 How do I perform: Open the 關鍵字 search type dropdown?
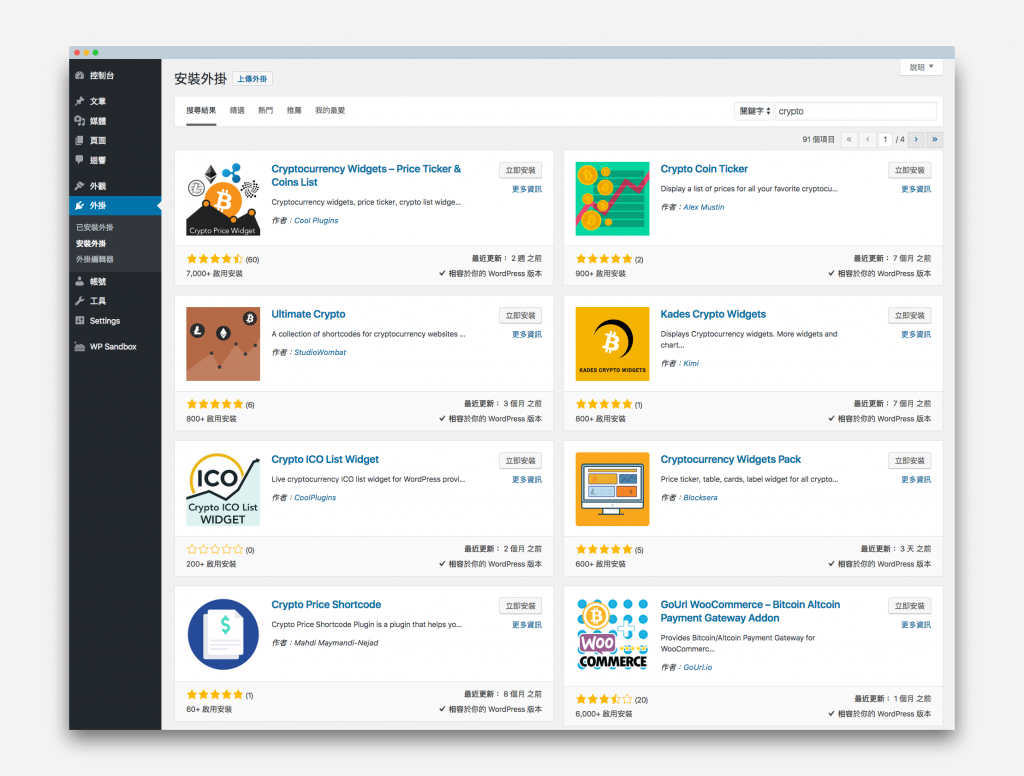(754, 111)
